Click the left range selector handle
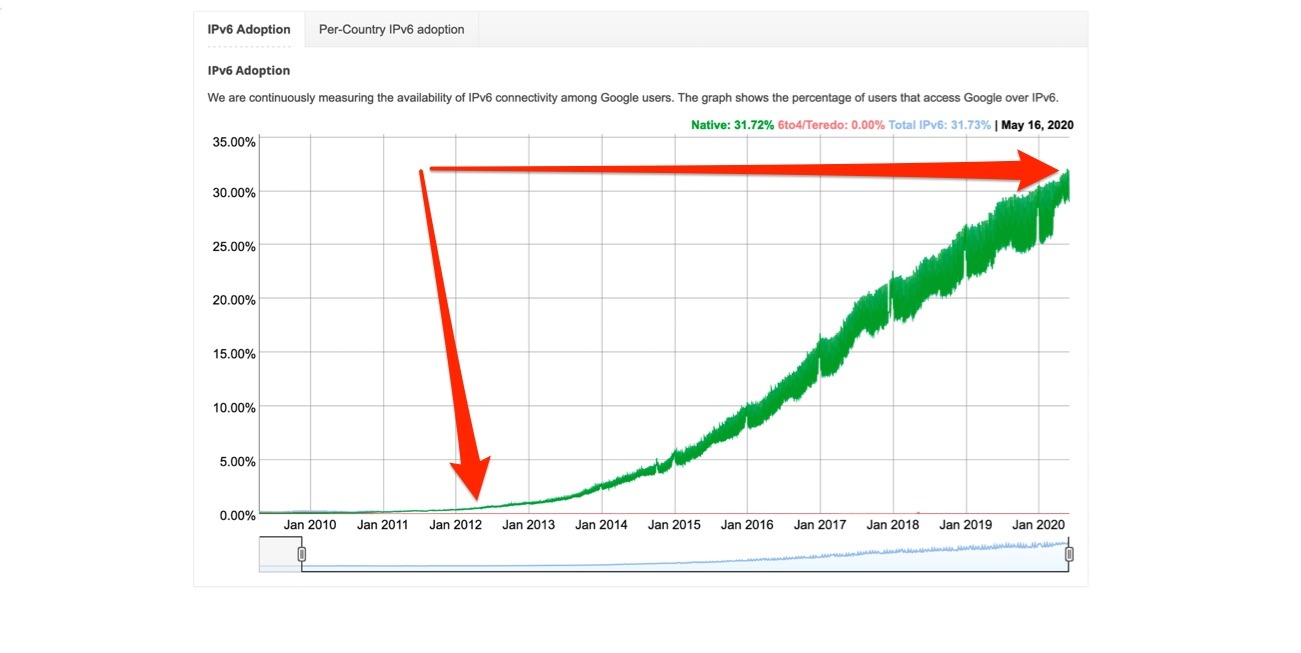This screenshot has width=1301, height=653. pos(302,554)
